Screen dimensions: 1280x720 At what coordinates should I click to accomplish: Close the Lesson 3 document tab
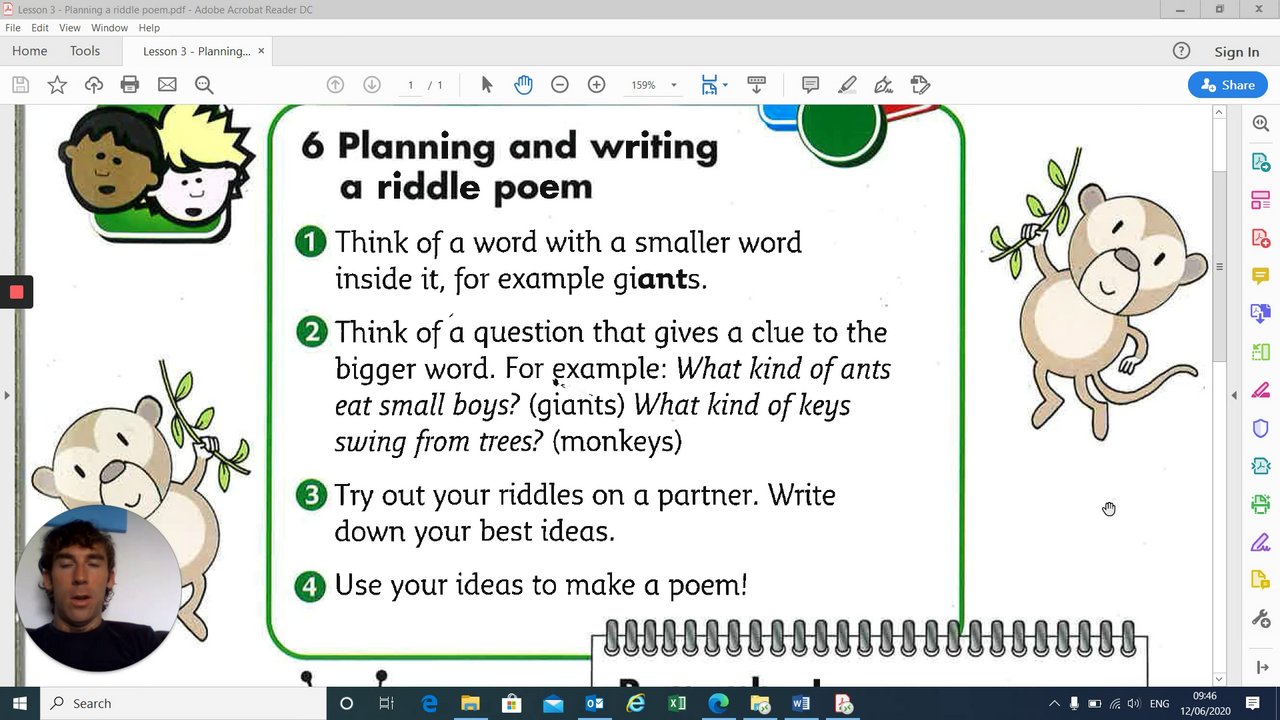click(x=262, y=51)
